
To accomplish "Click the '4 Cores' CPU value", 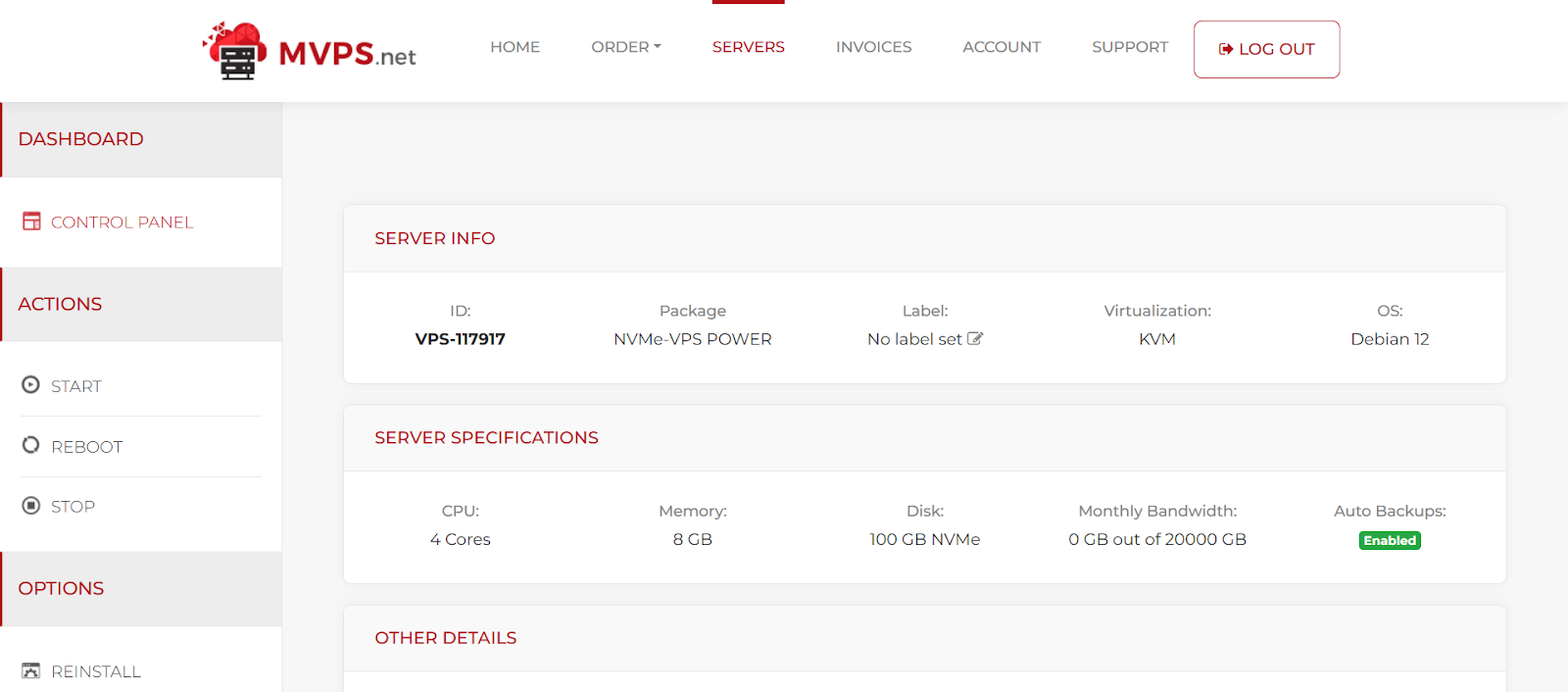I will [x=461, y=539].
